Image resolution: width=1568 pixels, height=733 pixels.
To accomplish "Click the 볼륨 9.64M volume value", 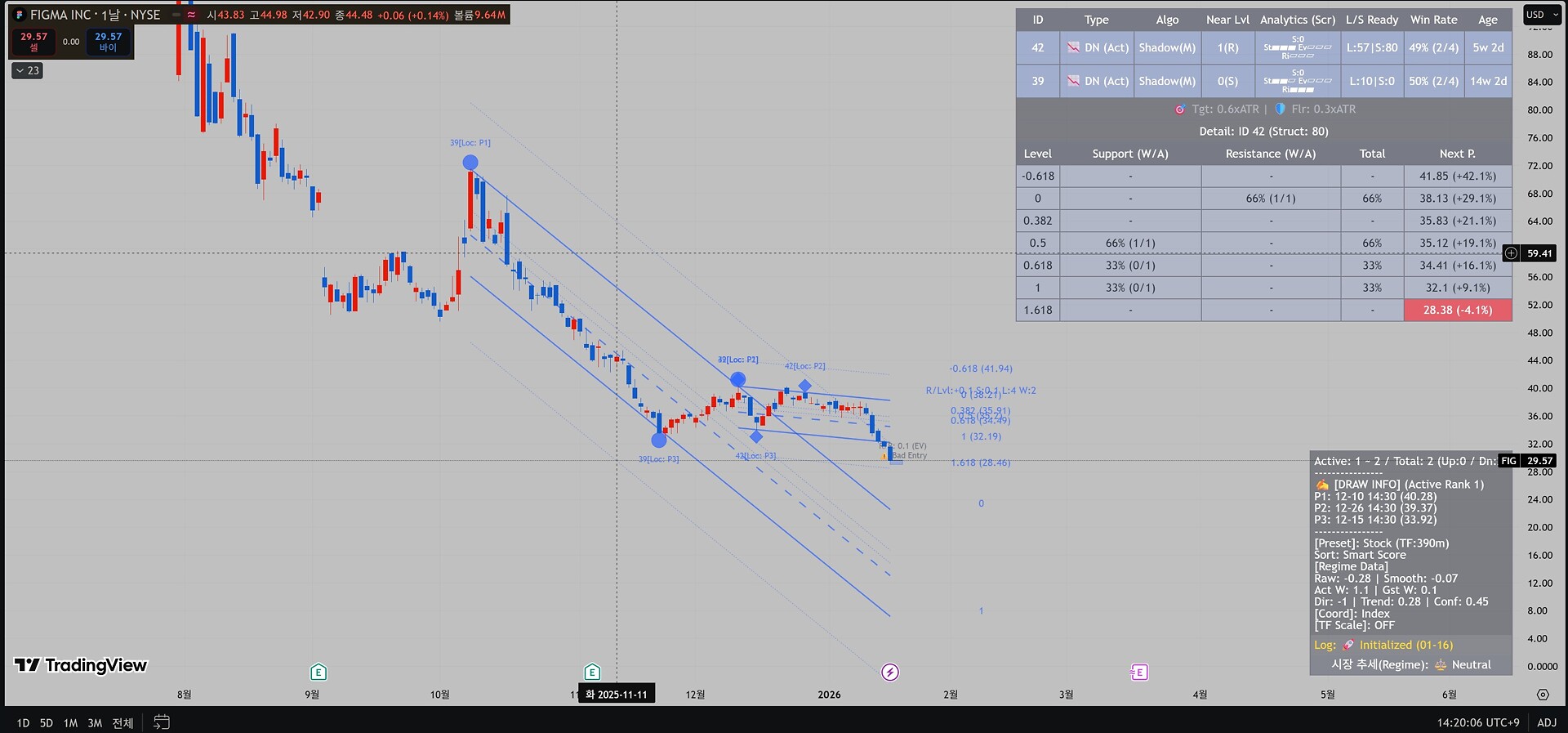I will (480, 15).
